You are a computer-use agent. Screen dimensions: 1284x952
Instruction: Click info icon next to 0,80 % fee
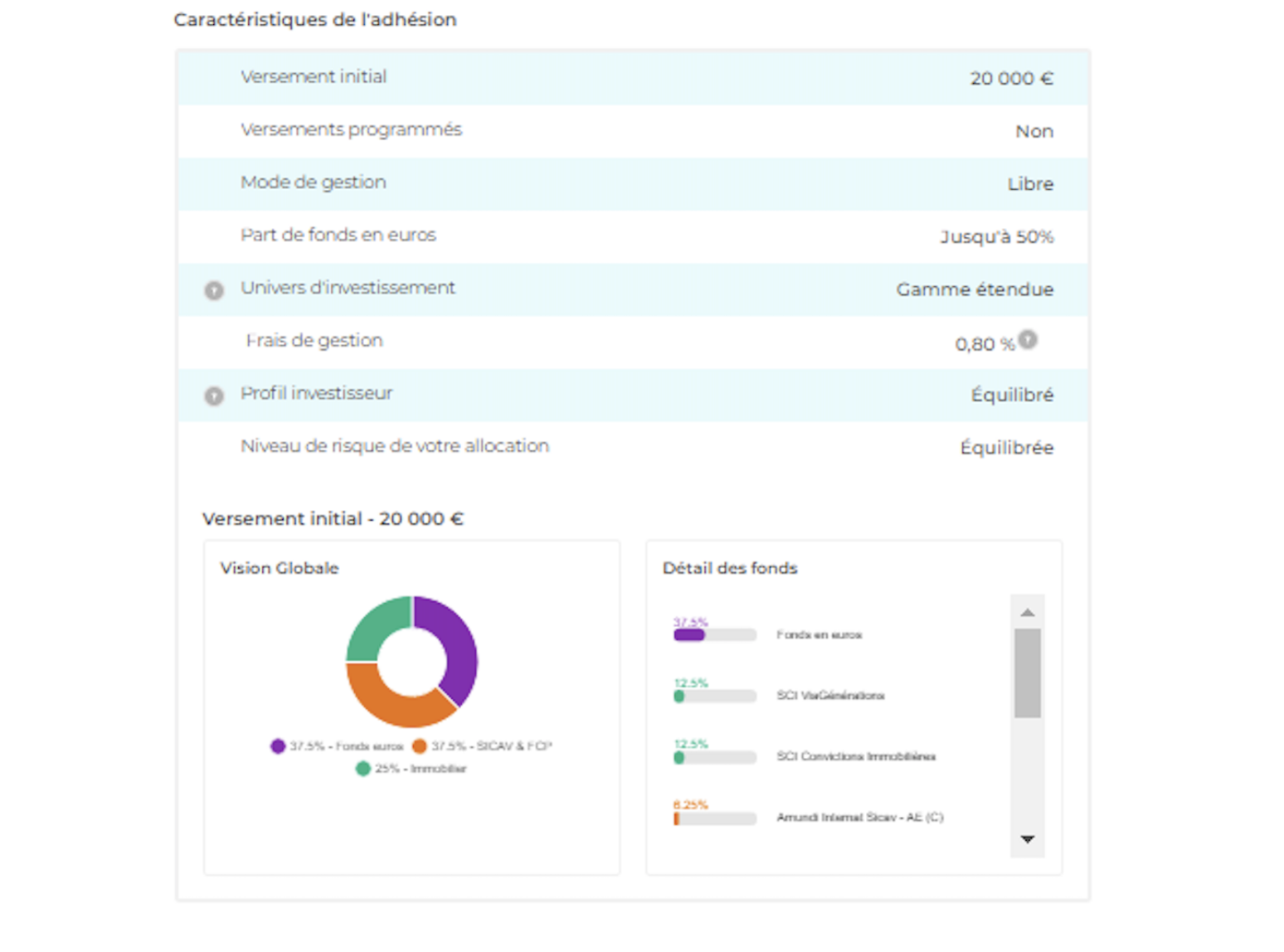coord(1028,340)
